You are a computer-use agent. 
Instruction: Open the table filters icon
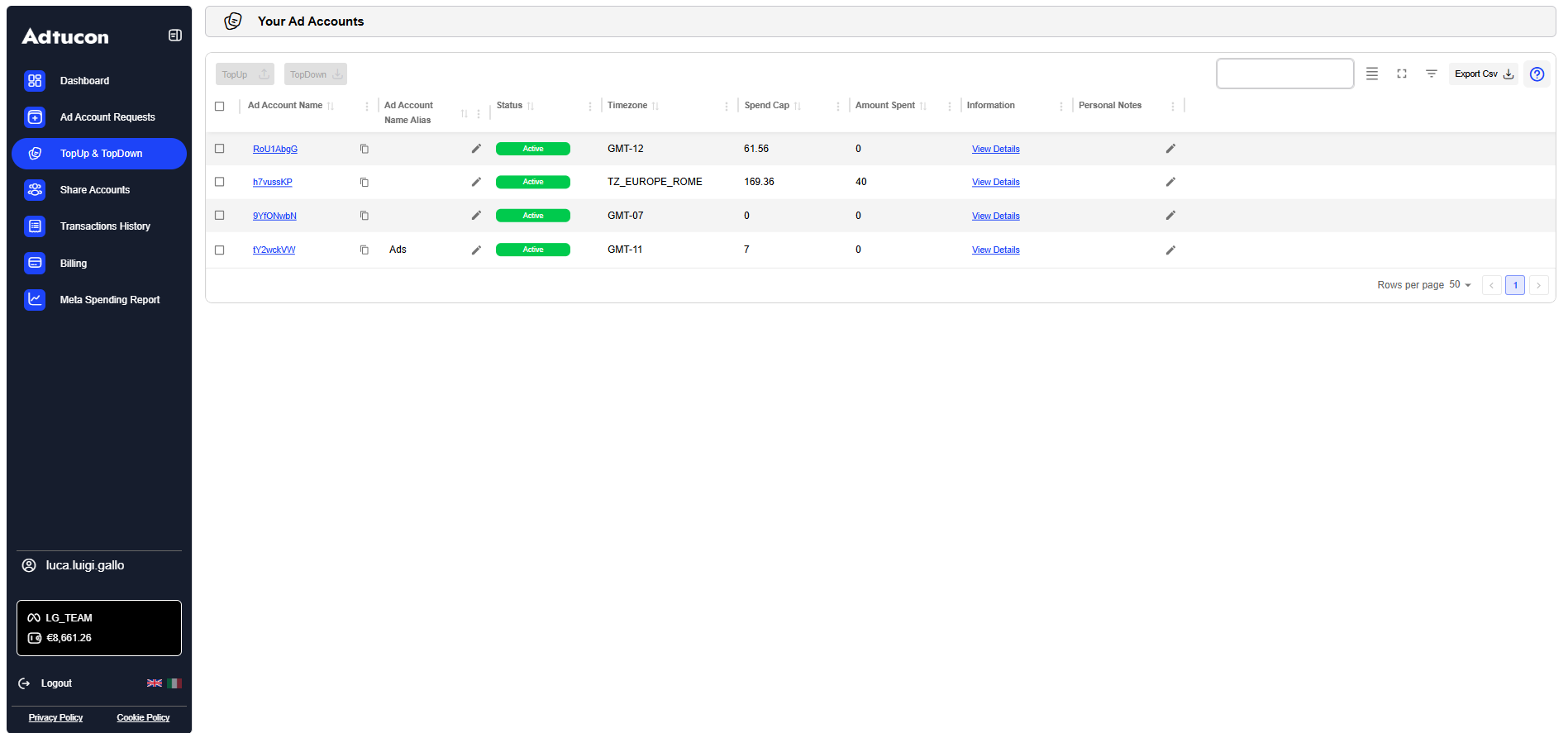tap(1432, 74)
